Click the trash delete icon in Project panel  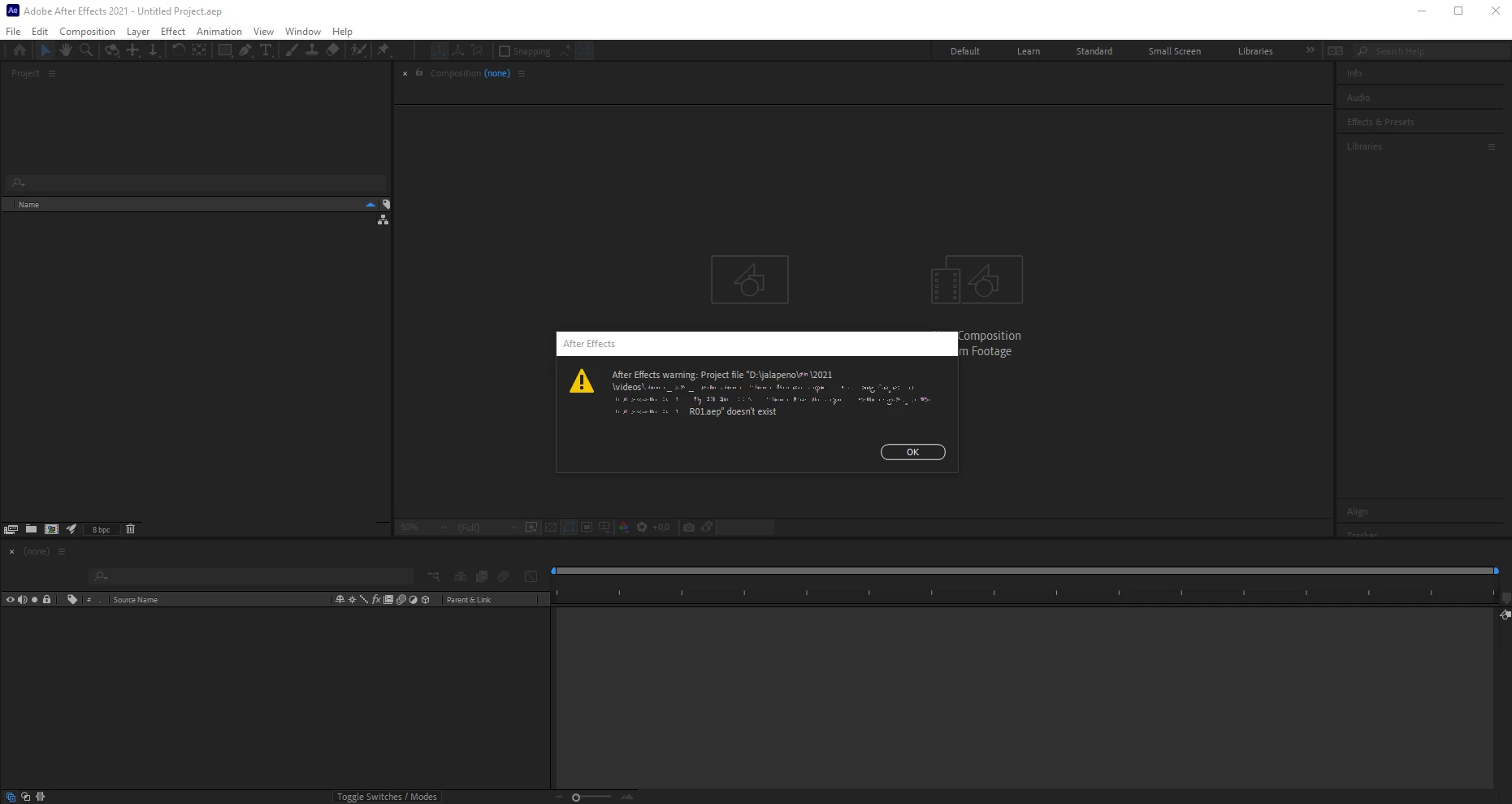click(130, 529)
